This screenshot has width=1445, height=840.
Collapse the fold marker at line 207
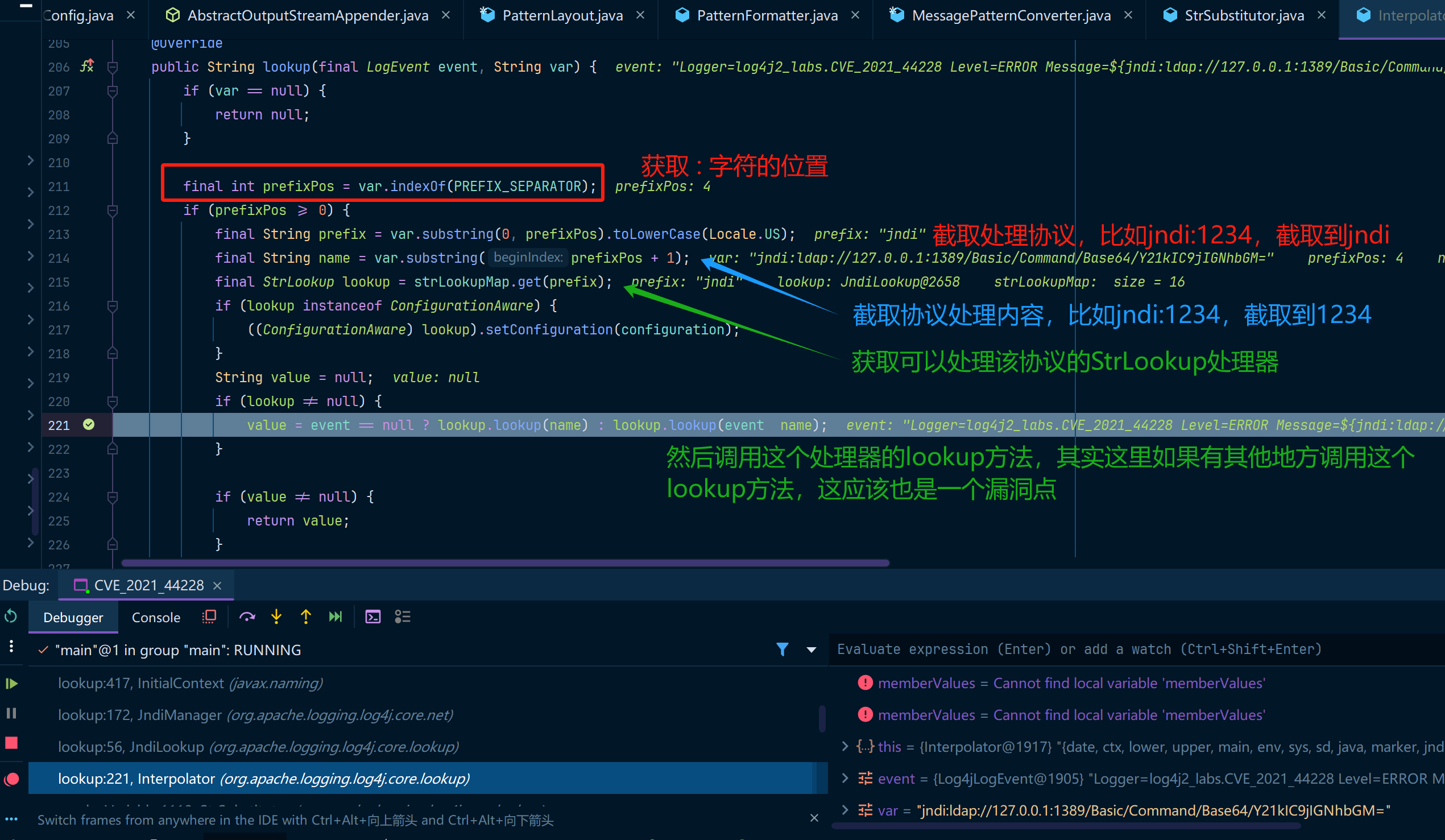(x=113, y=91)
